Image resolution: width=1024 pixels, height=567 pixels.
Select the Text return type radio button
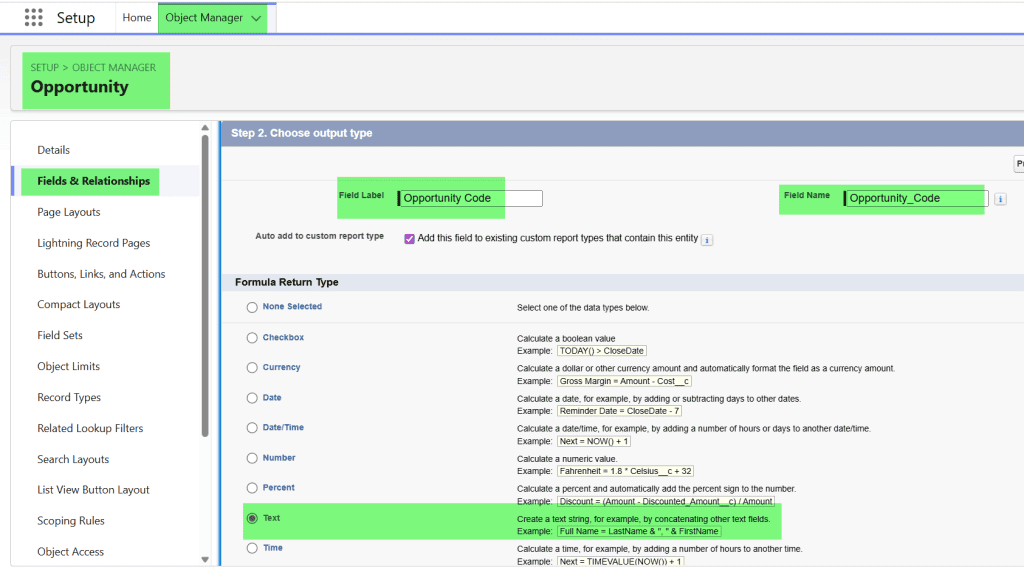(x=252, y=518)
